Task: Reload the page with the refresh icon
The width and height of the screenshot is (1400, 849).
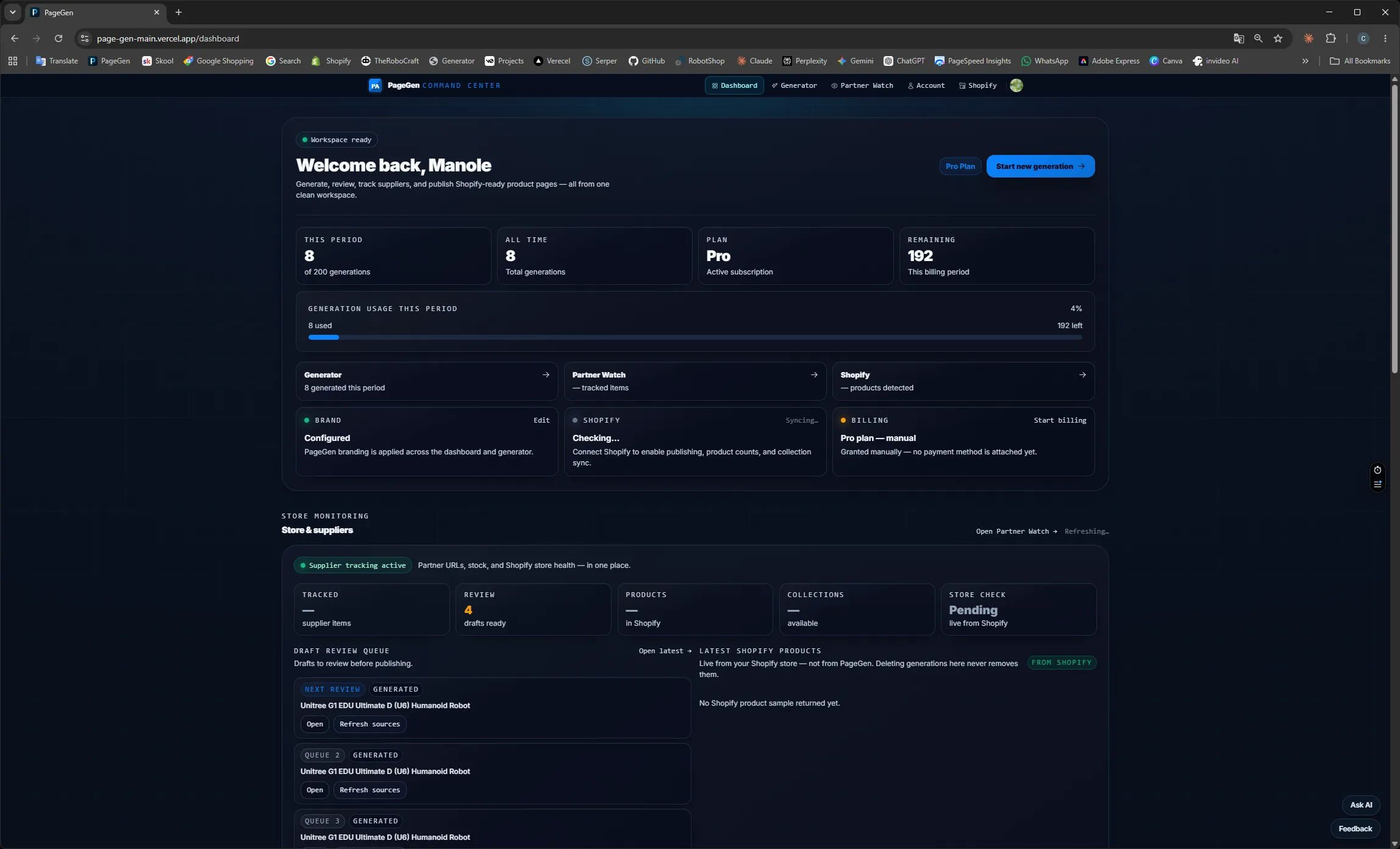Action: (x=59, y=38)
